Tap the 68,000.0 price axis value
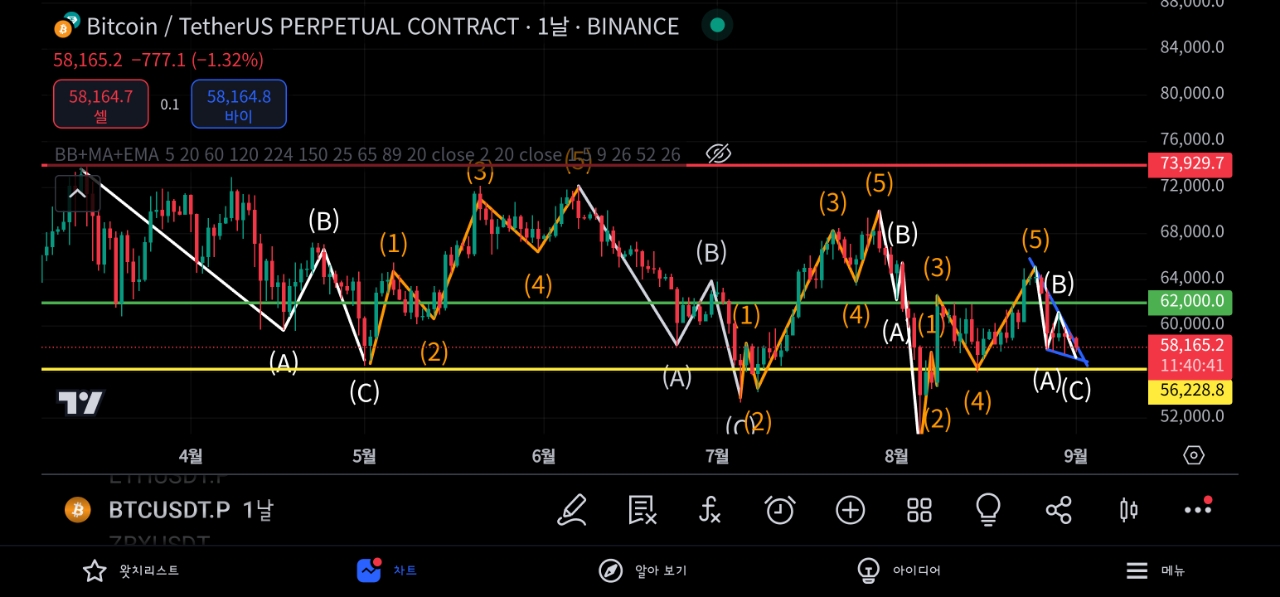 (x=1192, y=231)
